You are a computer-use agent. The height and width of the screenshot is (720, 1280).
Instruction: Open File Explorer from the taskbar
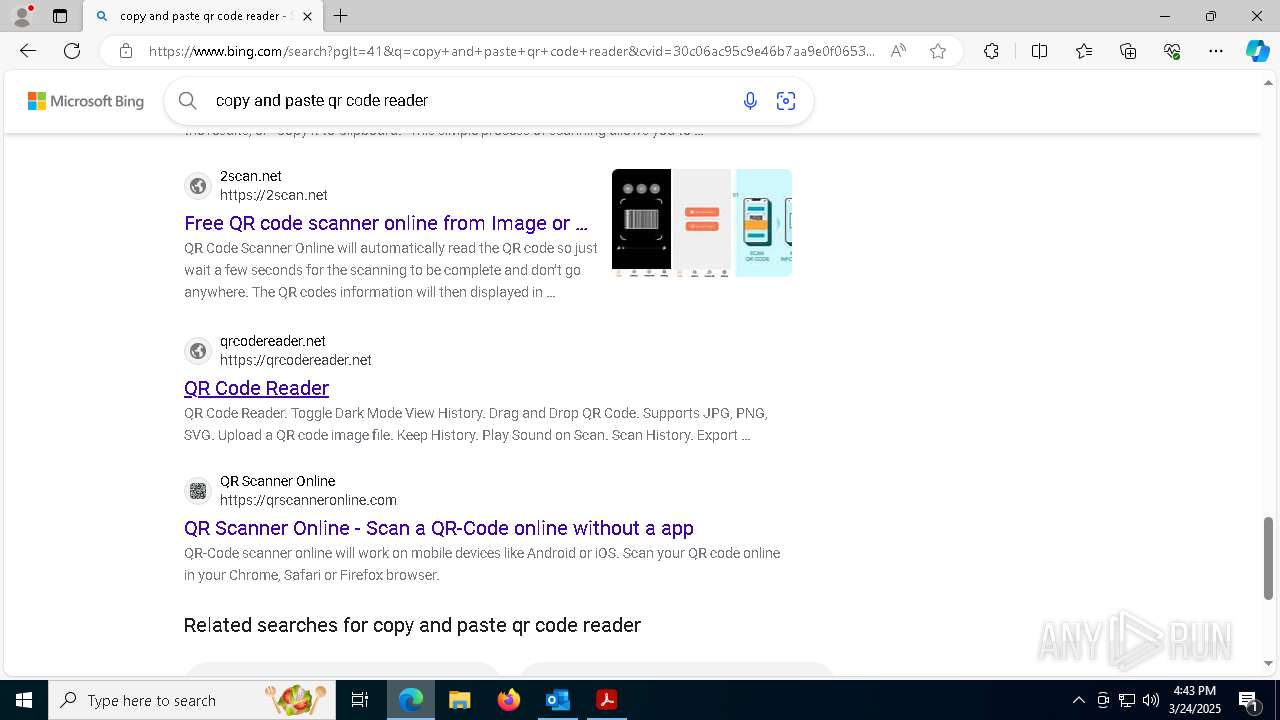[459, 700]
